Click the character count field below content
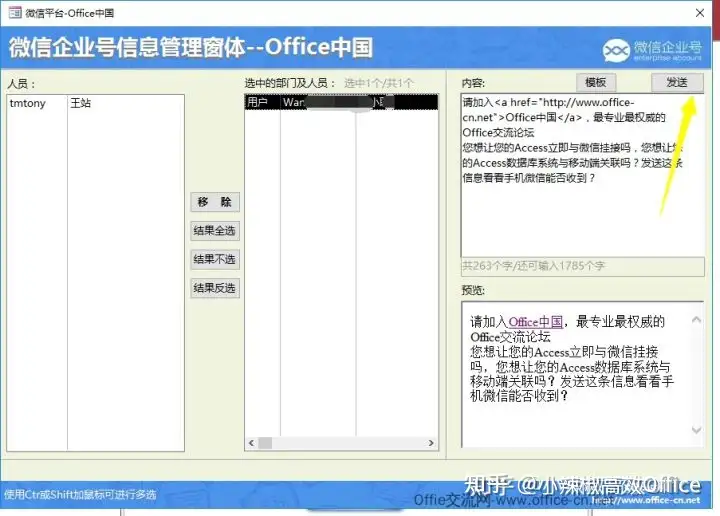This screenshot has height=516, width=720. (x=582, y=267)
